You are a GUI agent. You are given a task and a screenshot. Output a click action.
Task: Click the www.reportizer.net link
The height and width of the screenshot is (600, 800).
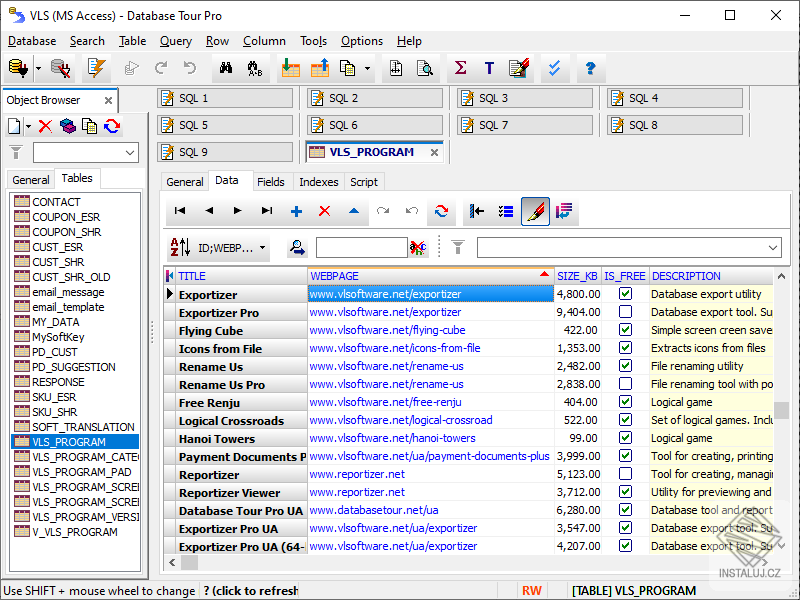[356, 474]
